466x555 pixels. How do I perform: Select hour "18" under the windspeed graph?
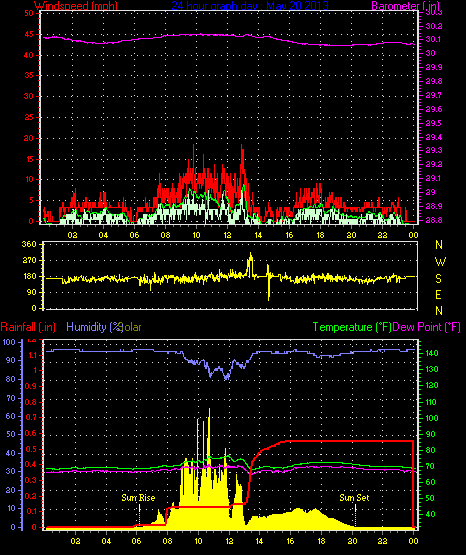click(320, 235)
